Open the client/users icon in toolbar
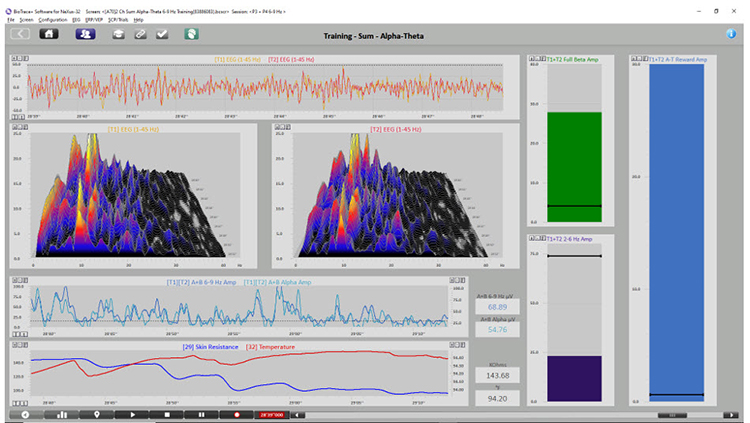This screenshot has height=423, width=750. (x=85, y=33)
